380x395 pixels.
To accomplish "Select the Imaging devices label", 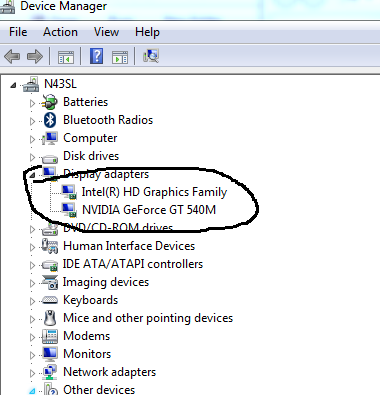I will click(x=106, y=282).
